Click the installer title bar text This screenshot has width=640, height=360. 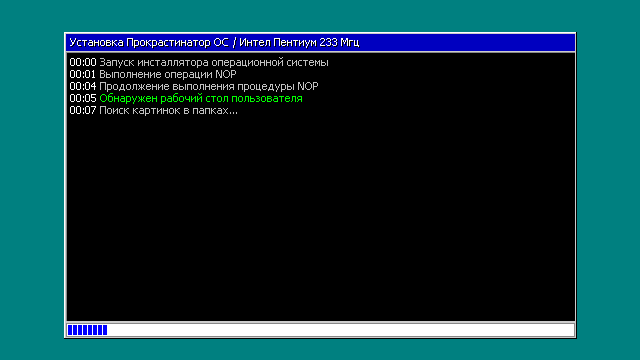tap(214, 42)
